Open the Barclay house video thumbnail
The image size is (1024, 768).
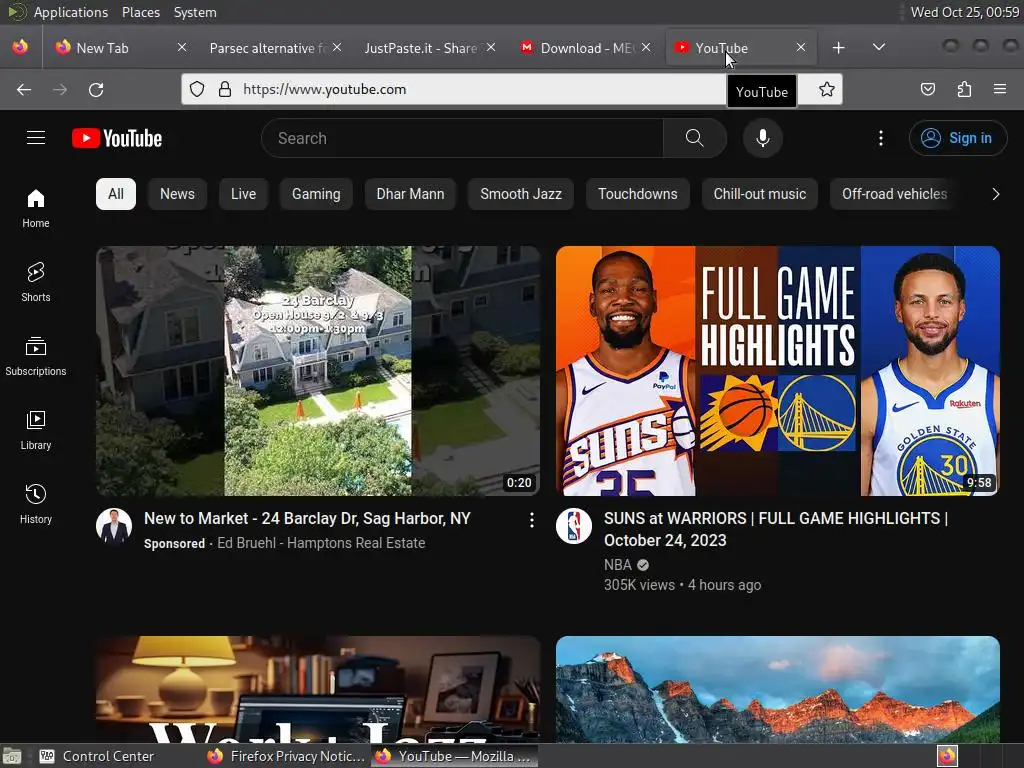318,371
